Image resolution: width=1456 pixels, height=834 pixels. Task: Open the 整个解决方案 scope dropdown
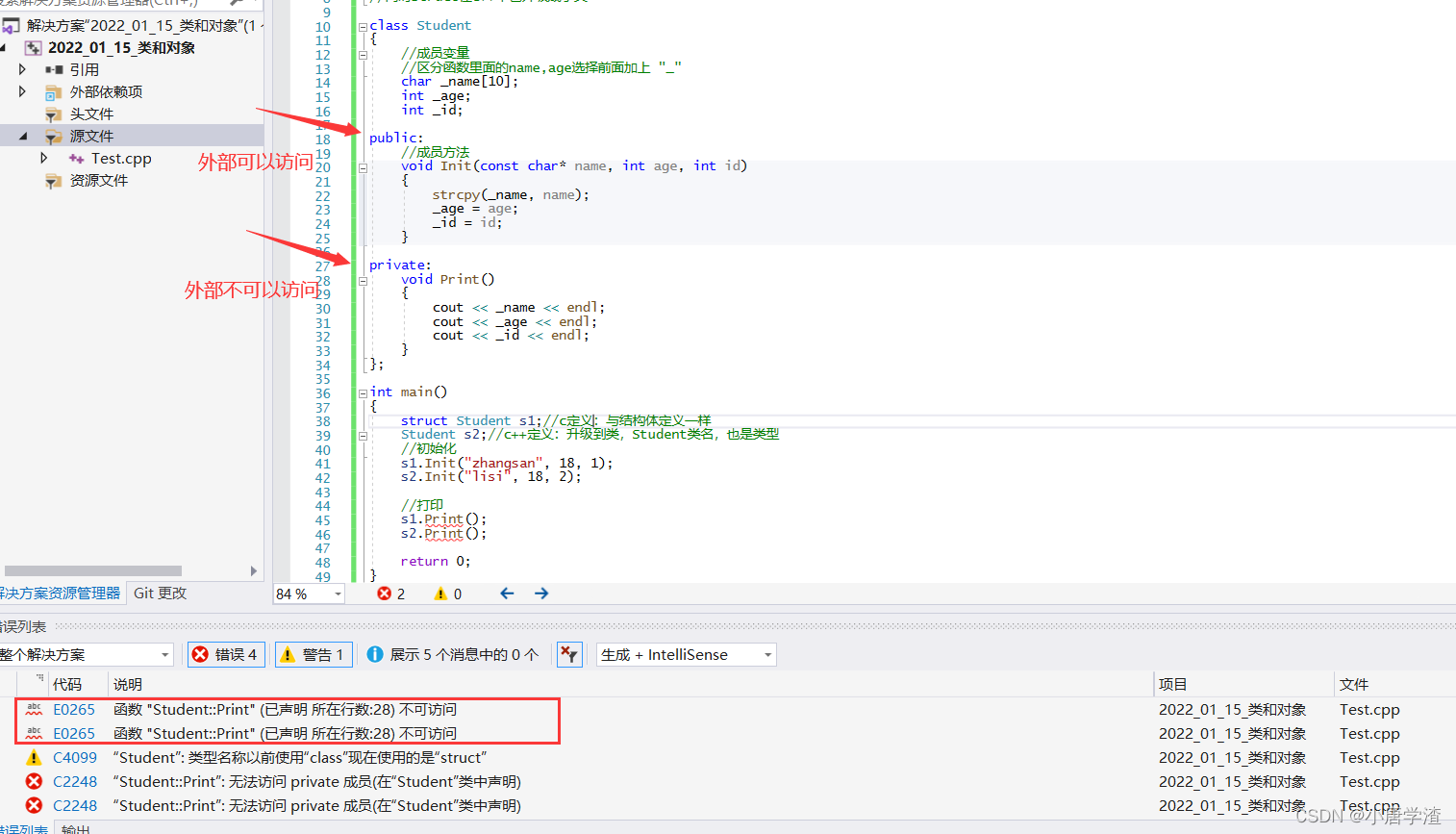165,655
